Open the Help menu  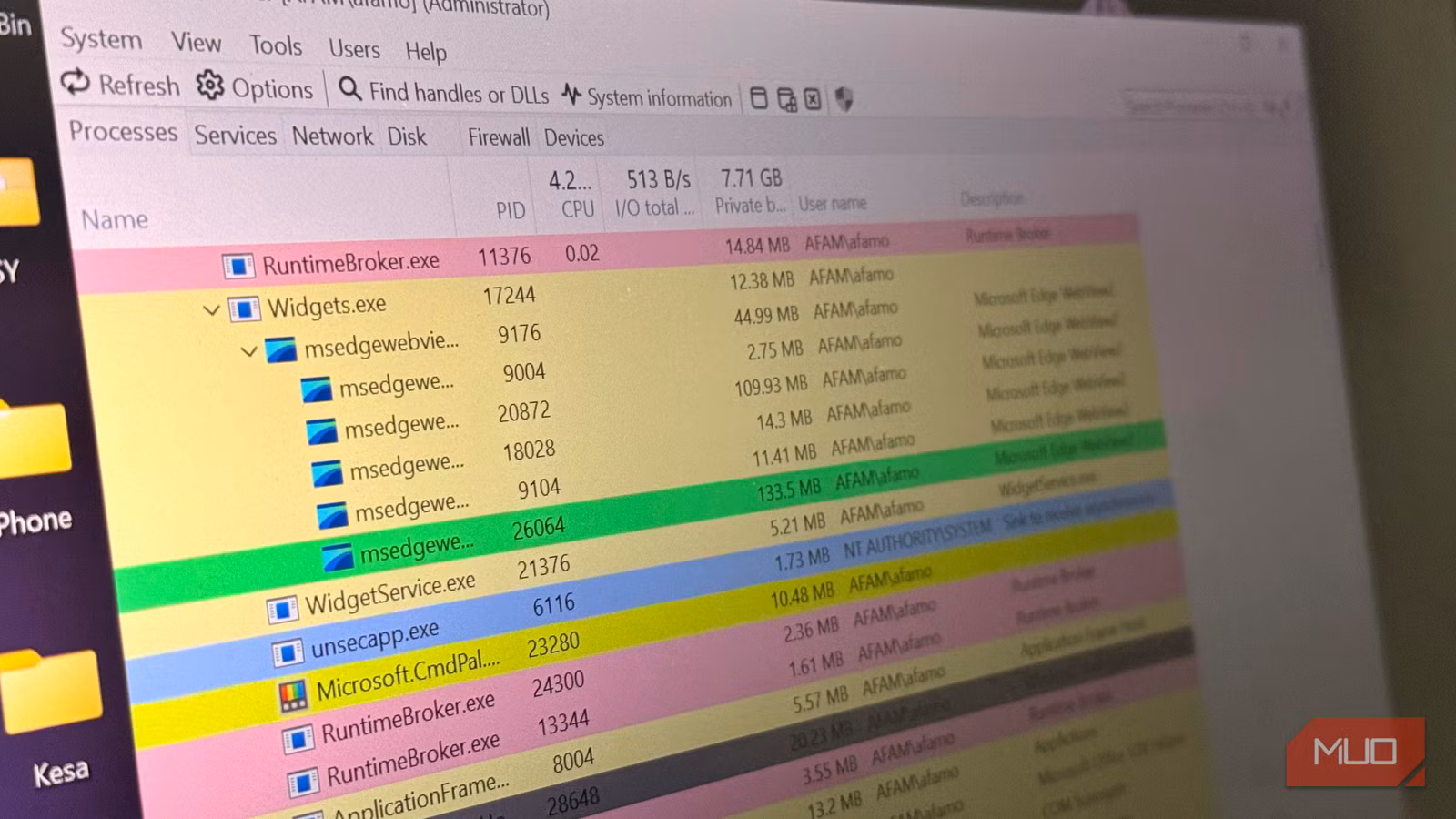(426, 52)
